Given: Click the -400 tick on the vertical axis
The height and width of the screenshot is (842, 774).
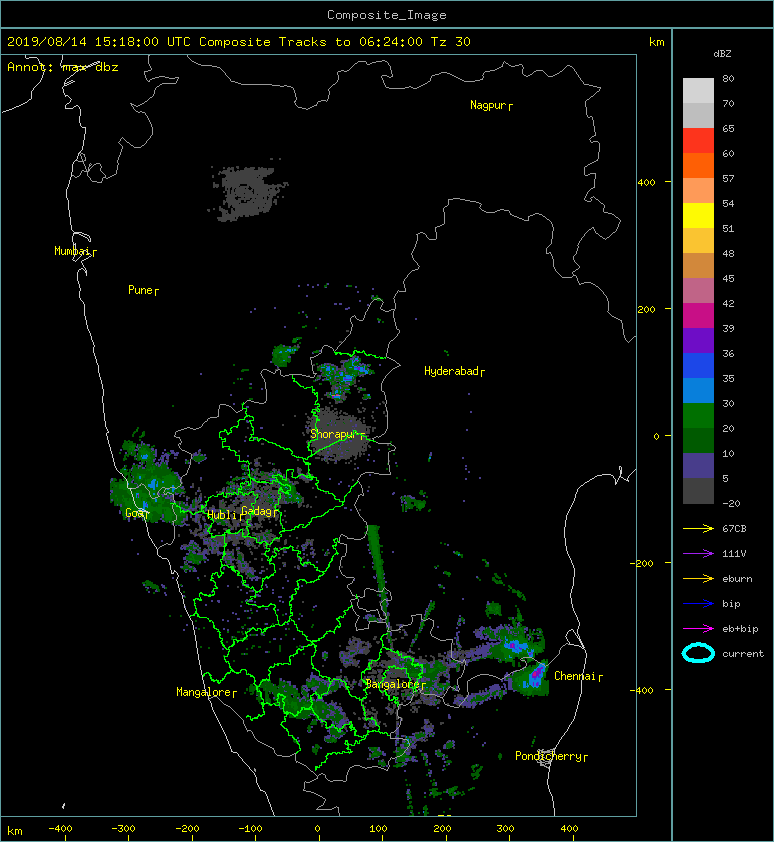Looking at the screenshot, I should point(642,690).
